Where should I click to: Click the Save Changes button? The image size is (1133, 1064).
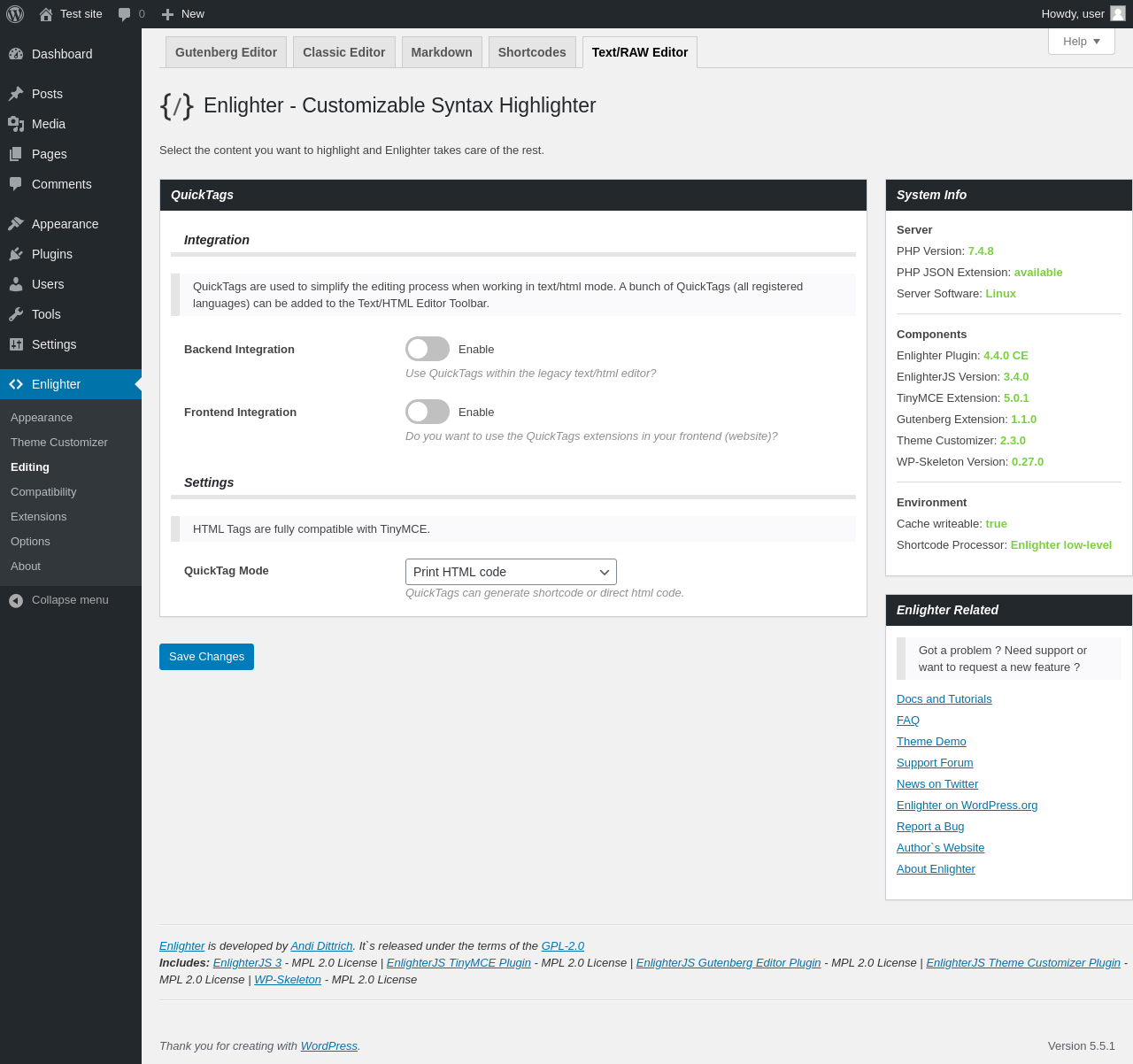(x=206, y=657)
